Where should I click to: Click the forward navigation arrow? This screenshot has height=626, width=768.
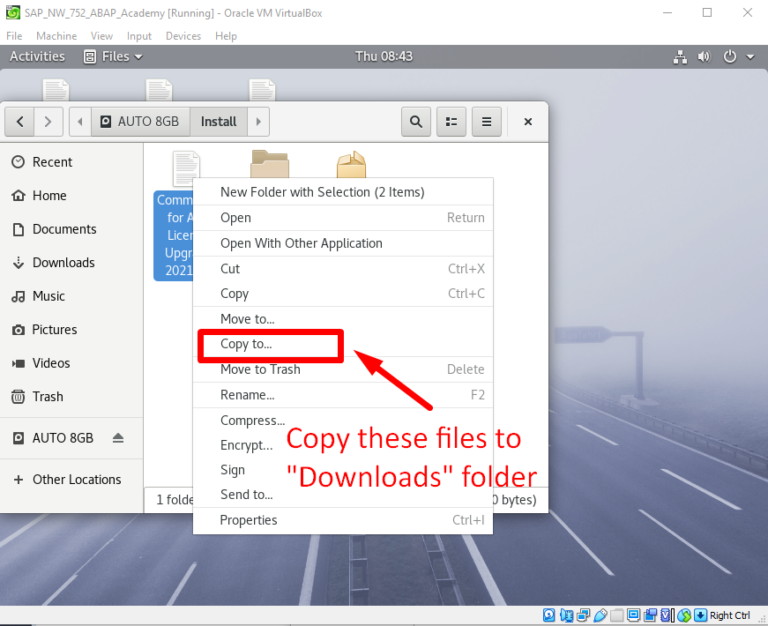(49, 122)
